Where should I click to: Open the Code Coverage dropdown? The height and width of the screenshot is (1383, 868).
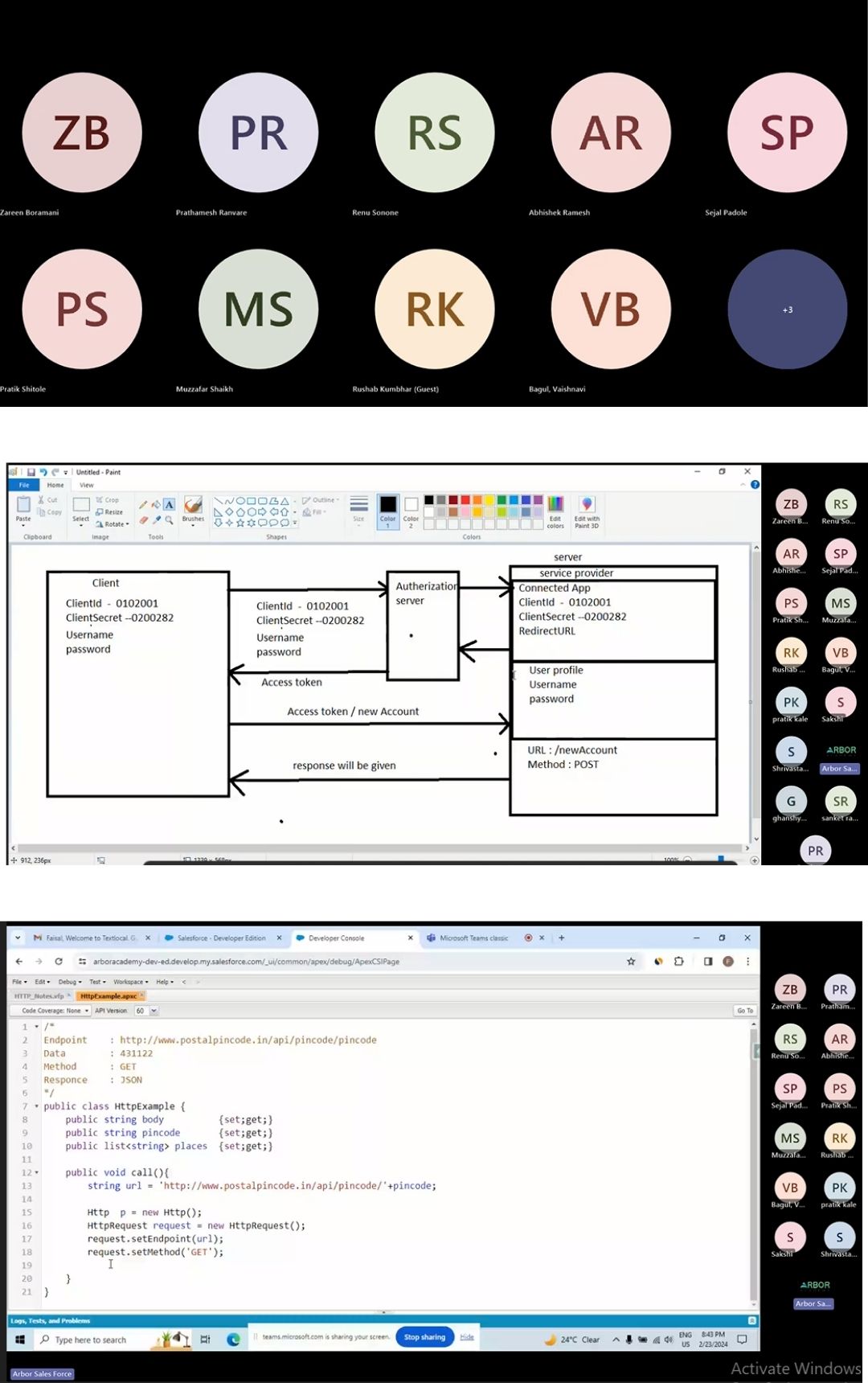coord(55,1011)
